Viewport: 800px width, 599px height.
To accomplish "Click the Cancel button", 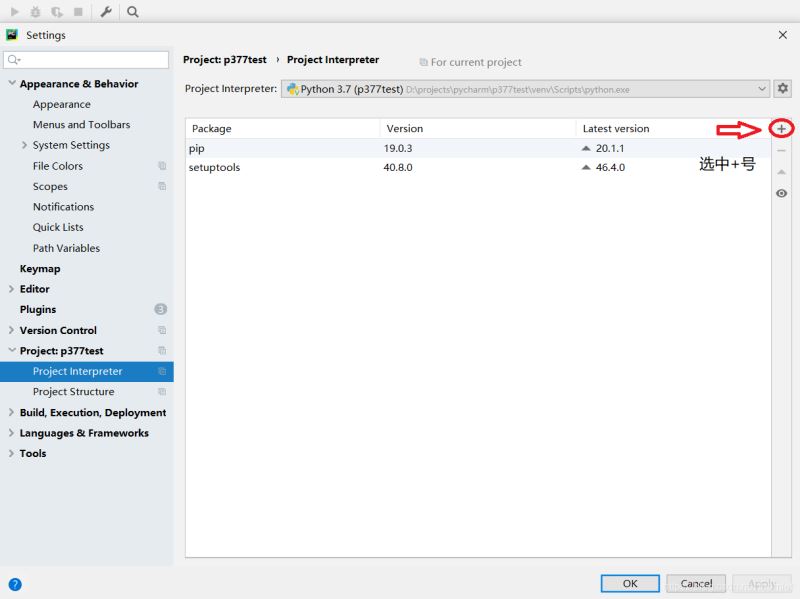I will coord(696,583).
